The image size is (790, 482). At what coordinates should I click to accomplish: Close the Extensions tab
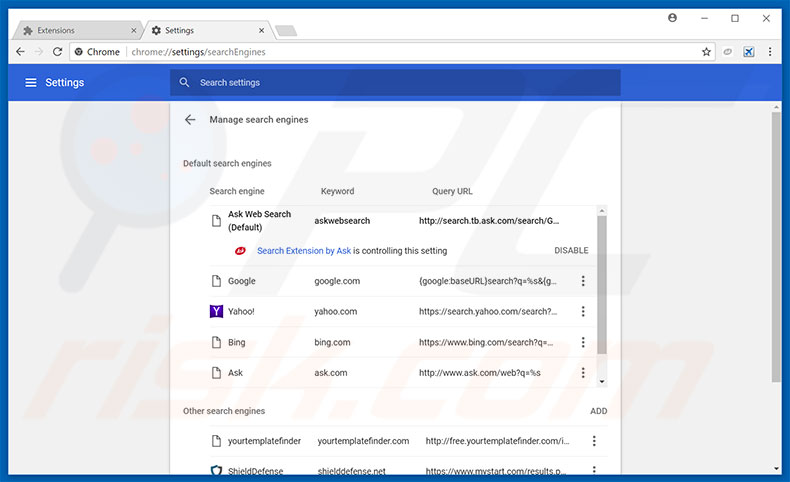coord(134,31)
